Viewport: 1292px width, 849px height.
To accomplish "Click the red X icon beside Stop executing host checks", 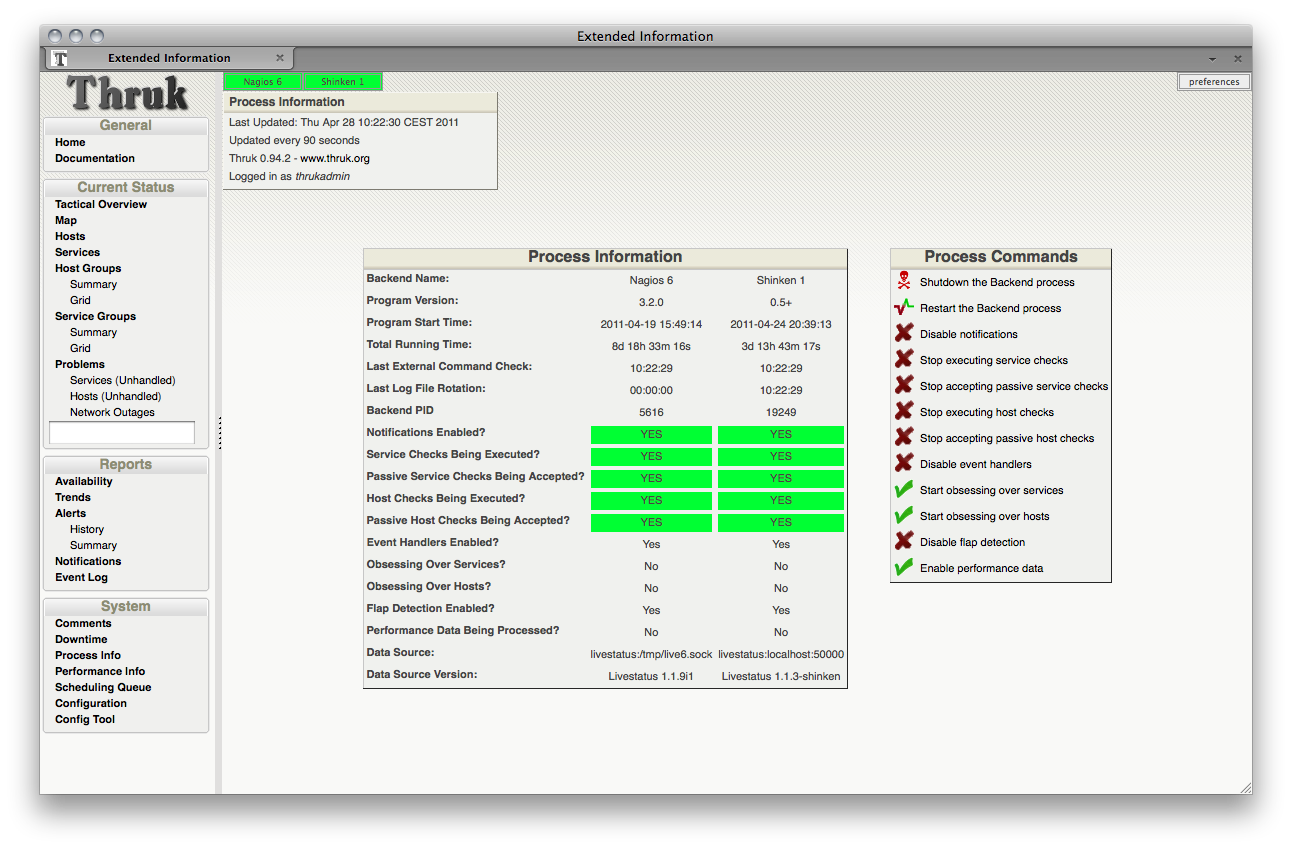I will tap(904, 411).
